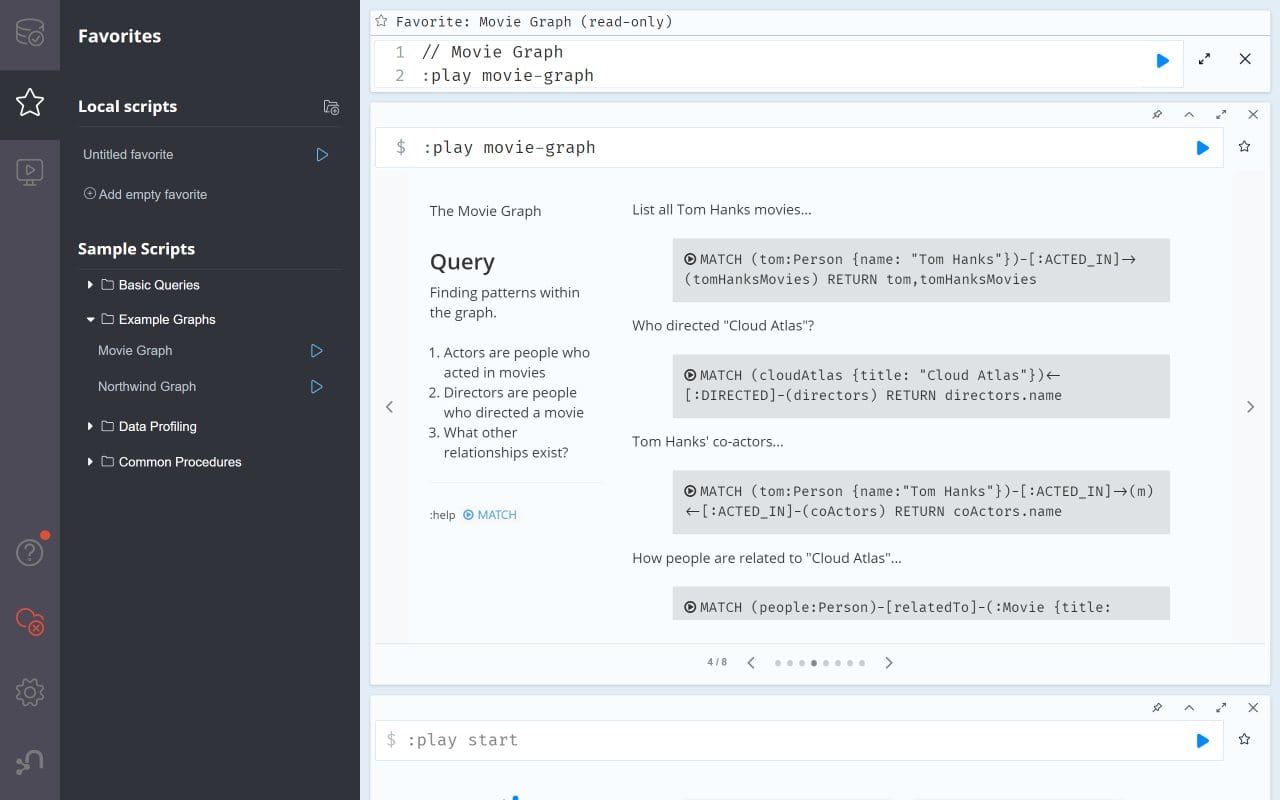Open the Database Information sidebar panel
The height and width of the screenshot is (800, 1280).
click(30, 32)
